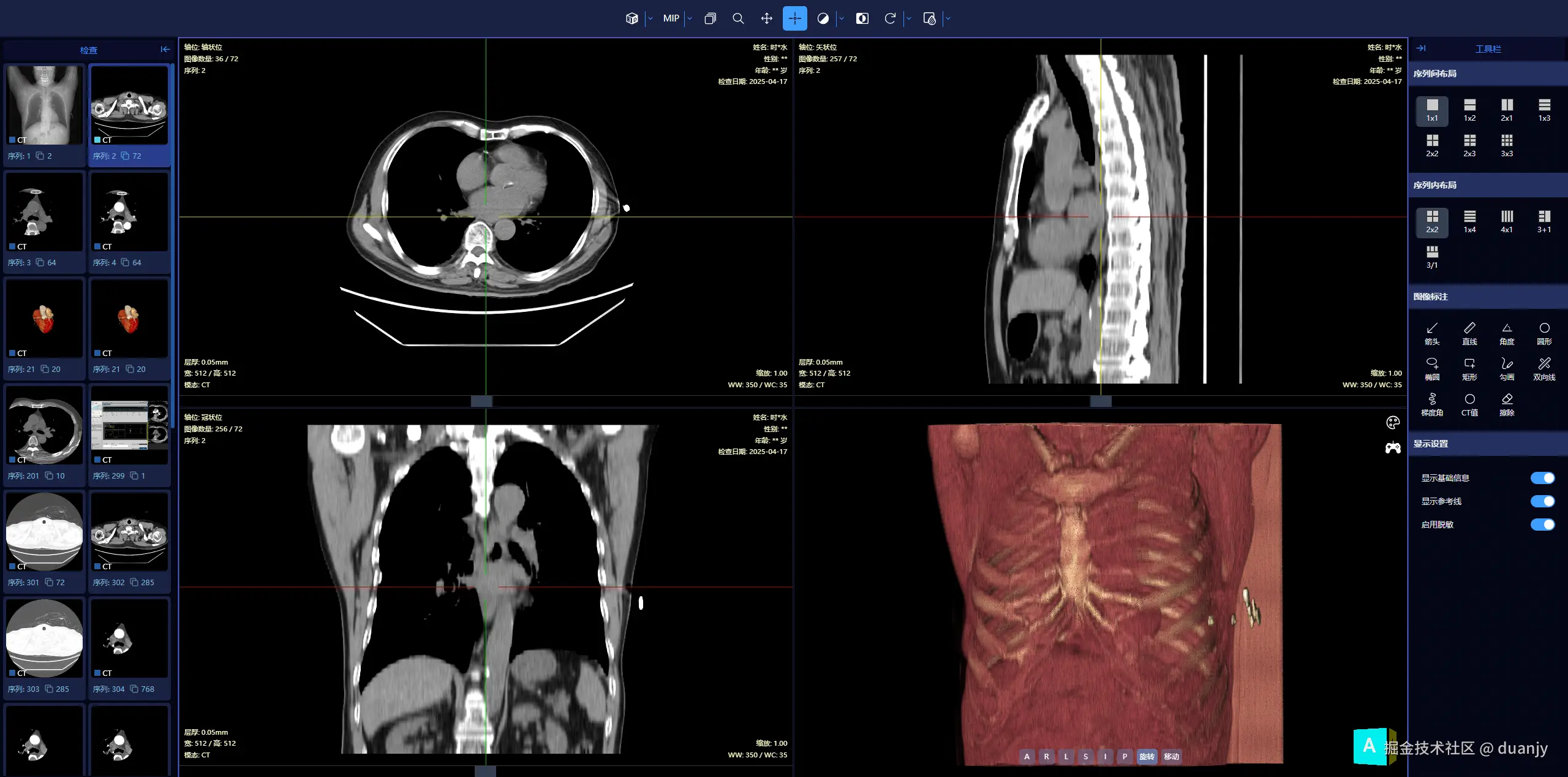Activate the 角度 angle measurement tool
This screenshot has width=1568, height=777.
tap(1507, 334)
